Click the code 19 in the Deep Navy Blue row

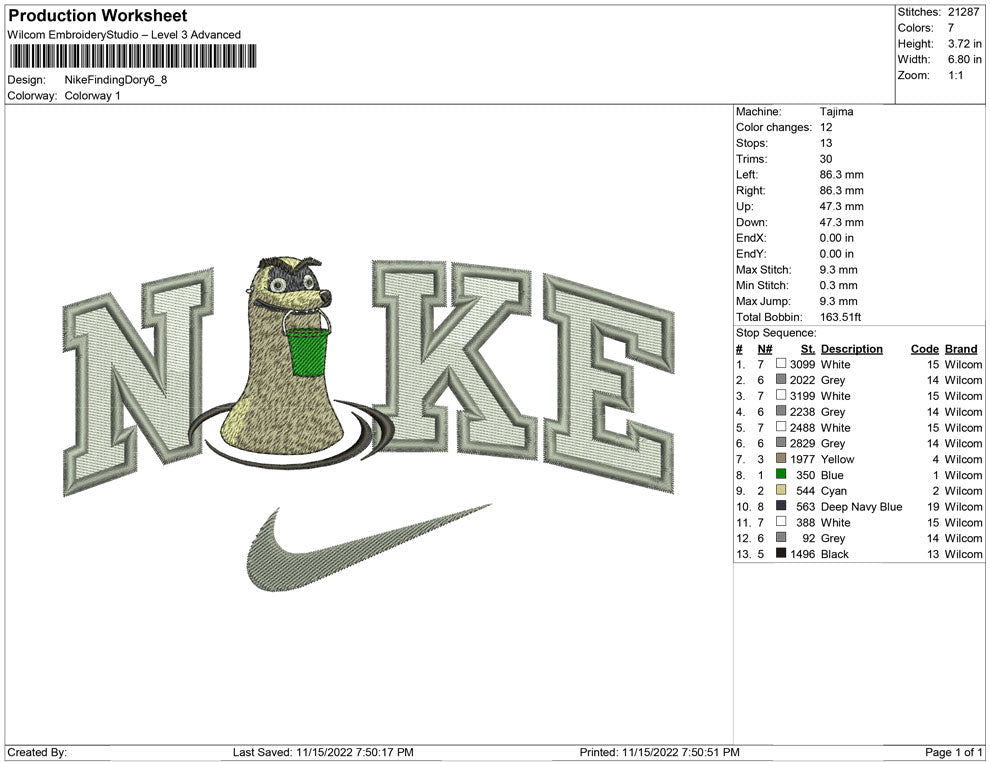tap(933, 506)
